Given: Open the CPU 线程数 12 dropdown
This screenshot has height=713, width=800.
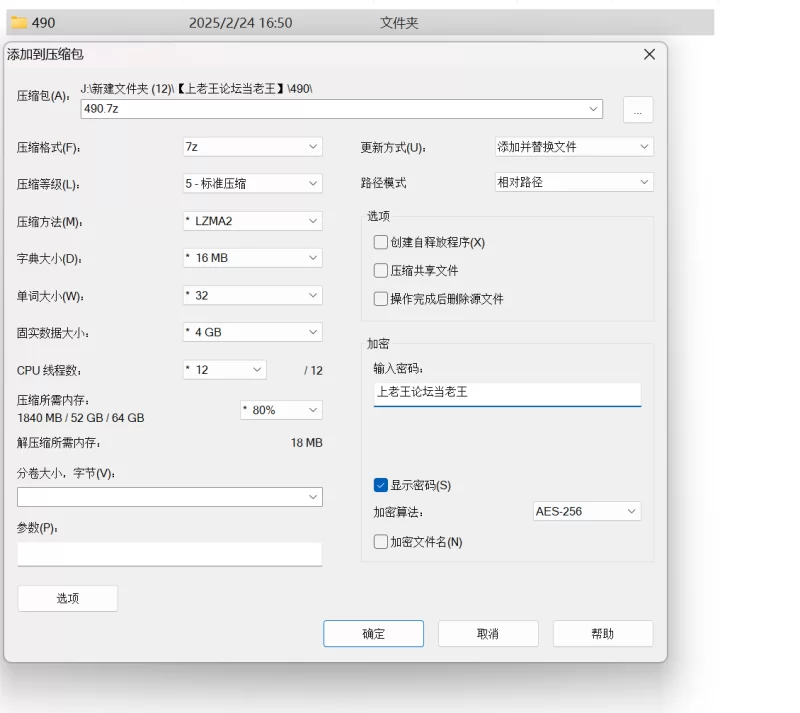Looking at the screenshot, I should pyautogui.click(x=224, y=370).
